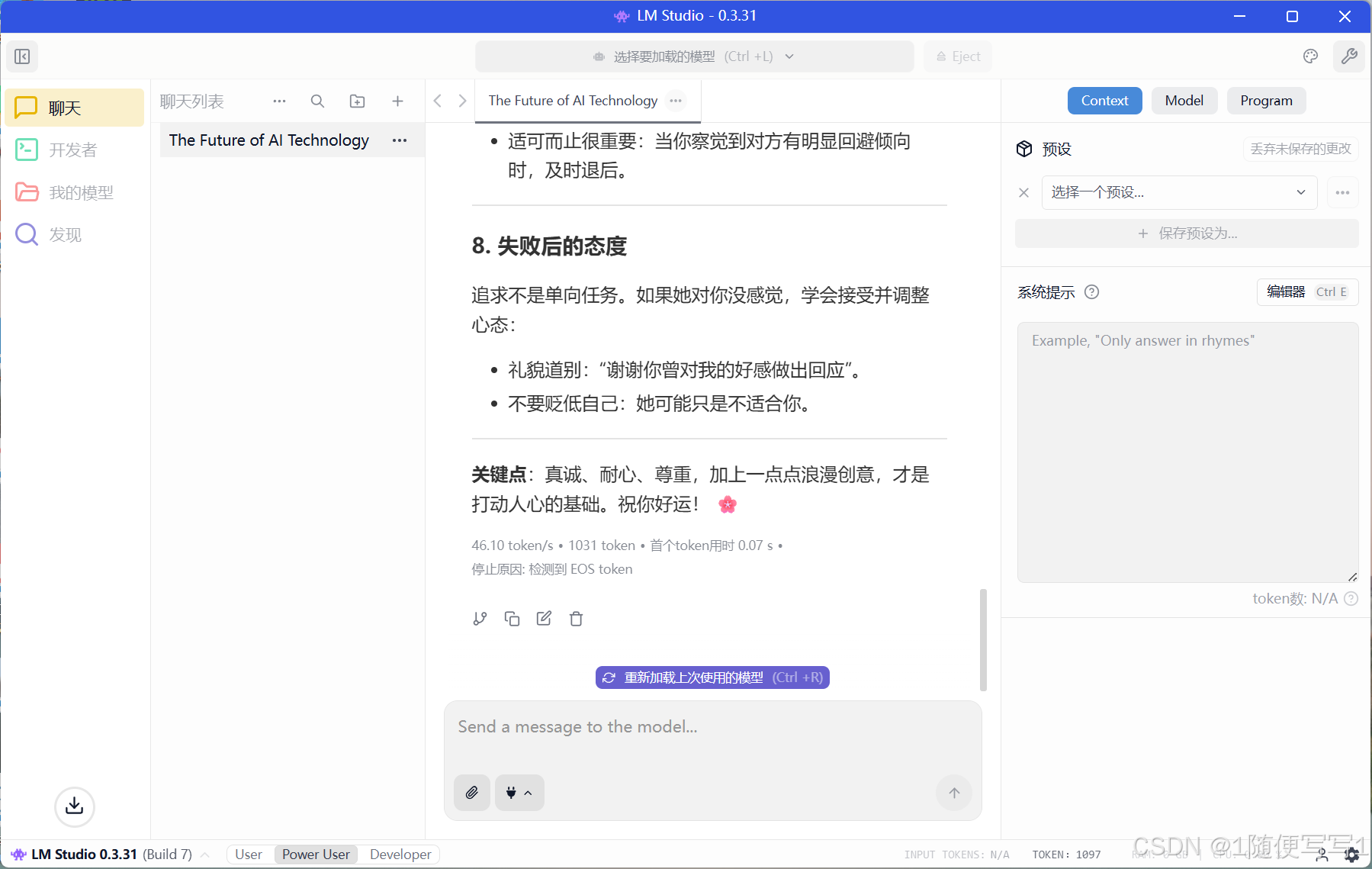Open the color theme palette picker
Image resolution: width=1372 pixels, height=869 pixels.
(1311, 56)
